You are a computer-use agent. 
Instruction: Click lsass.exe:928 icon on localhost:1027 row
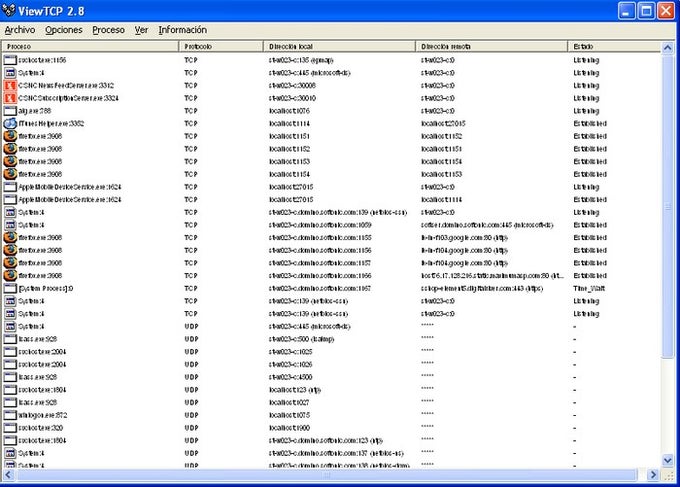point(10,402)
